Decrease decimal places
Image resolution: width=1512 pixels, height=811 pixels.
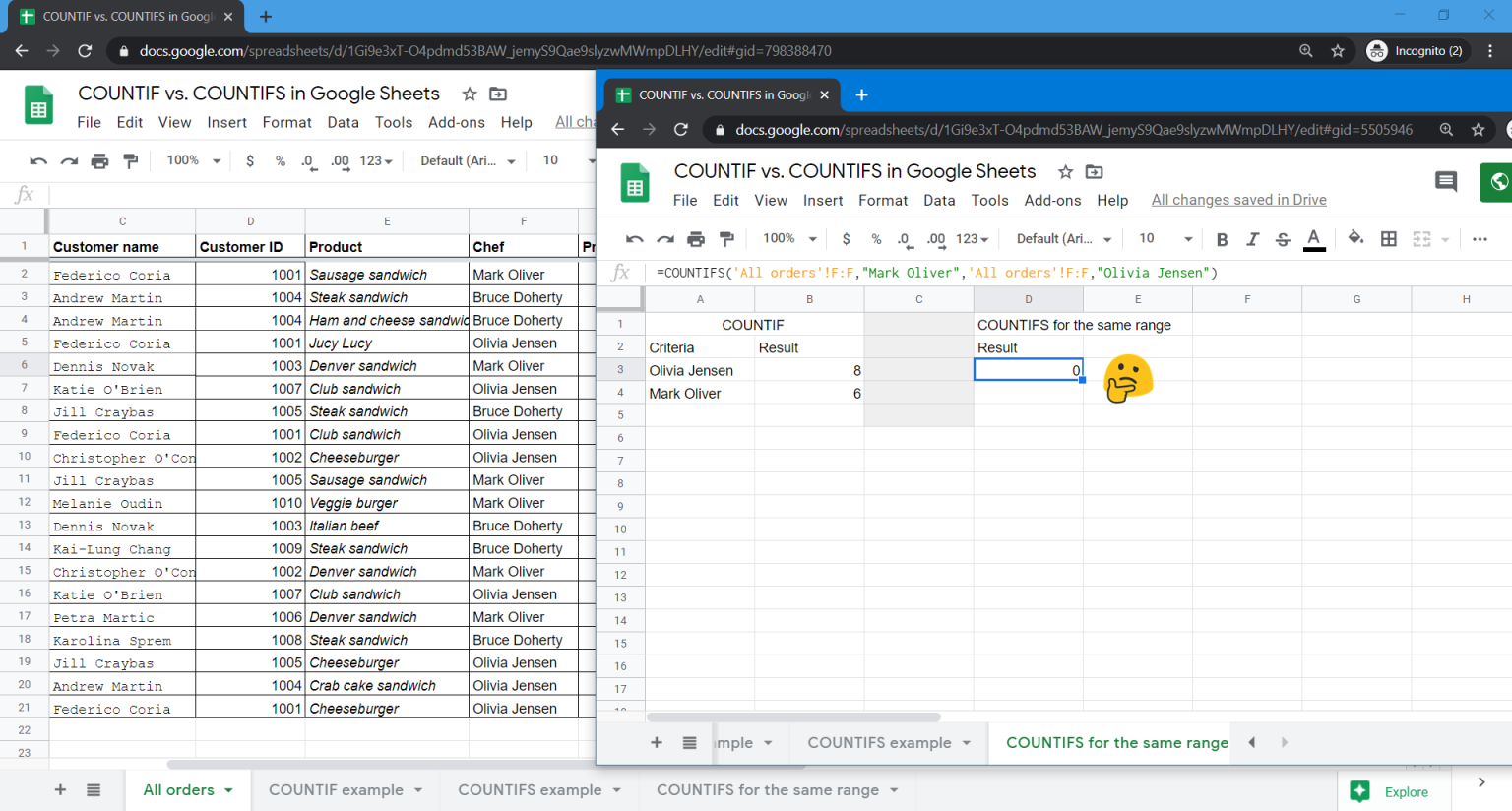pyautogui.click(x=904, y=239)
